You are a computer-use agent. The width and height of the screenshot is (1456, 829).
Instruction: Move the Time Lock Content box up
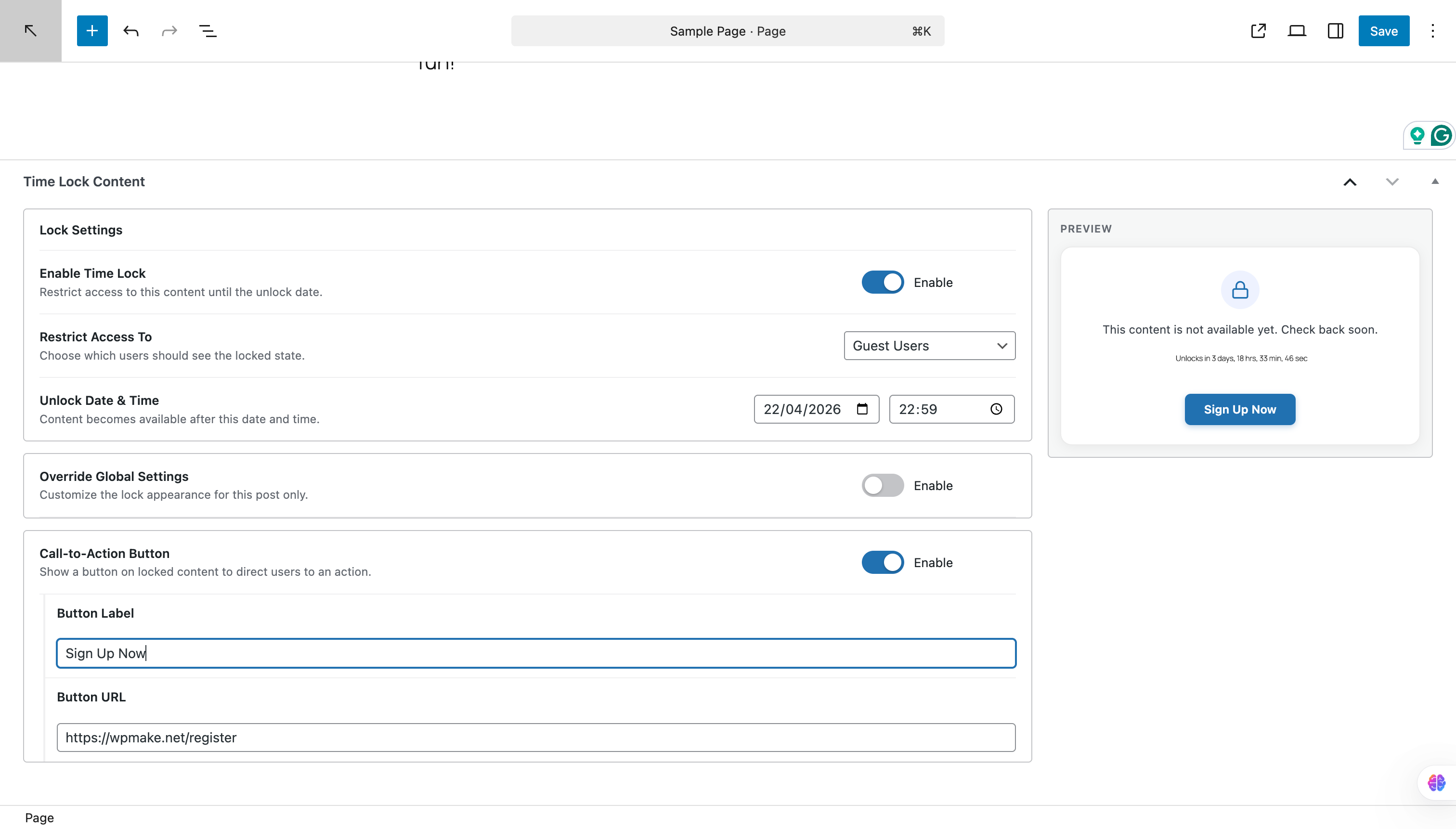coord(1350,181)
